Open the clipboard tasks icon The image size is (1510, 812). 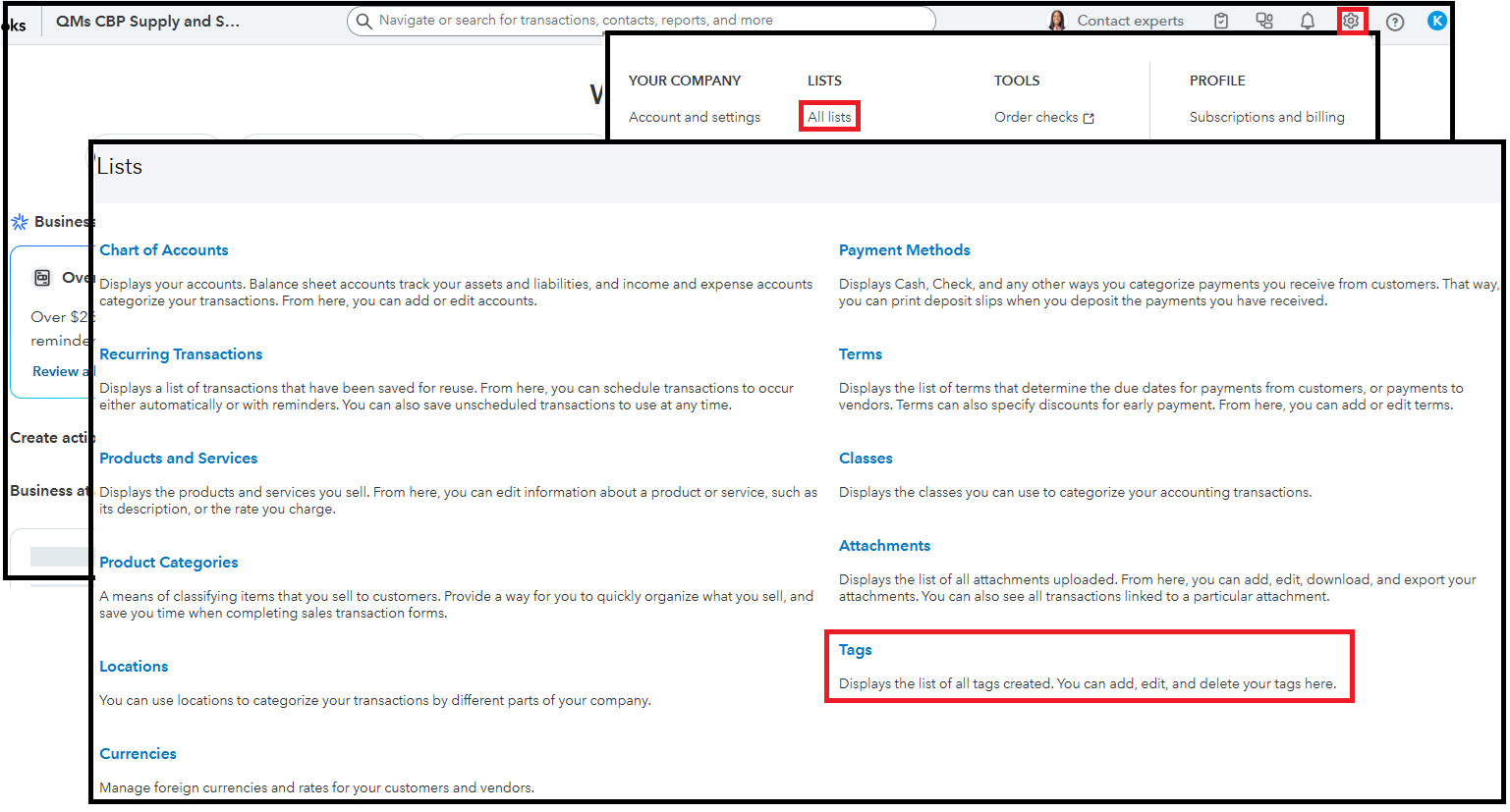click(x=1221, y=21)
